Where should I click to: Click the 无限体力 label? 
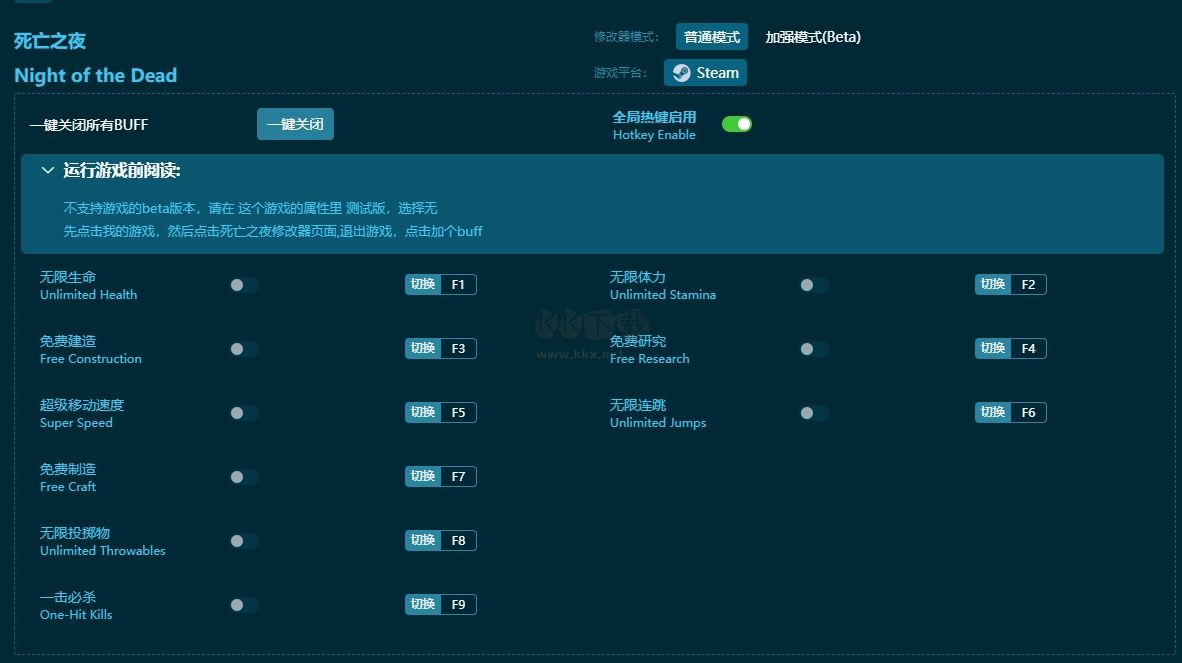(x=638, y=277)
